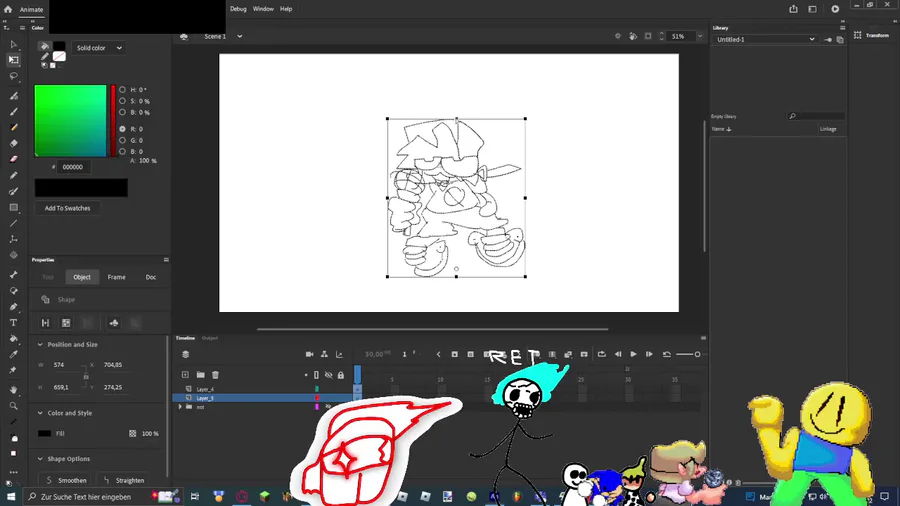Screen dimensions: 900x506
Task: Select the Line tool
Action: coord(13,223)
